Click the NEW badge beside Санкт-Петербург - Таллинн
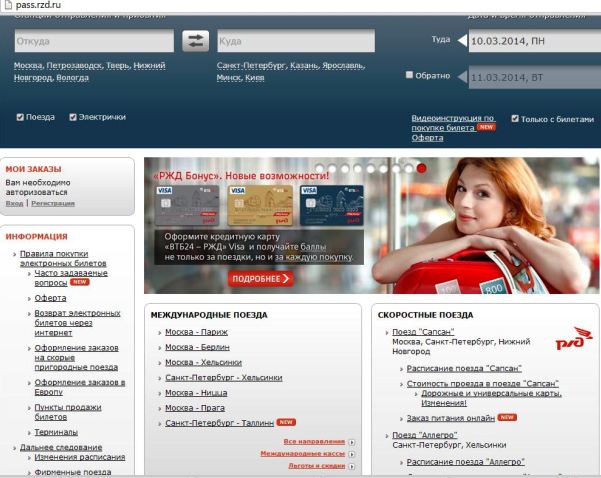Image resolution: width=601 pixels, height=478 pixels. coord(286,423)
